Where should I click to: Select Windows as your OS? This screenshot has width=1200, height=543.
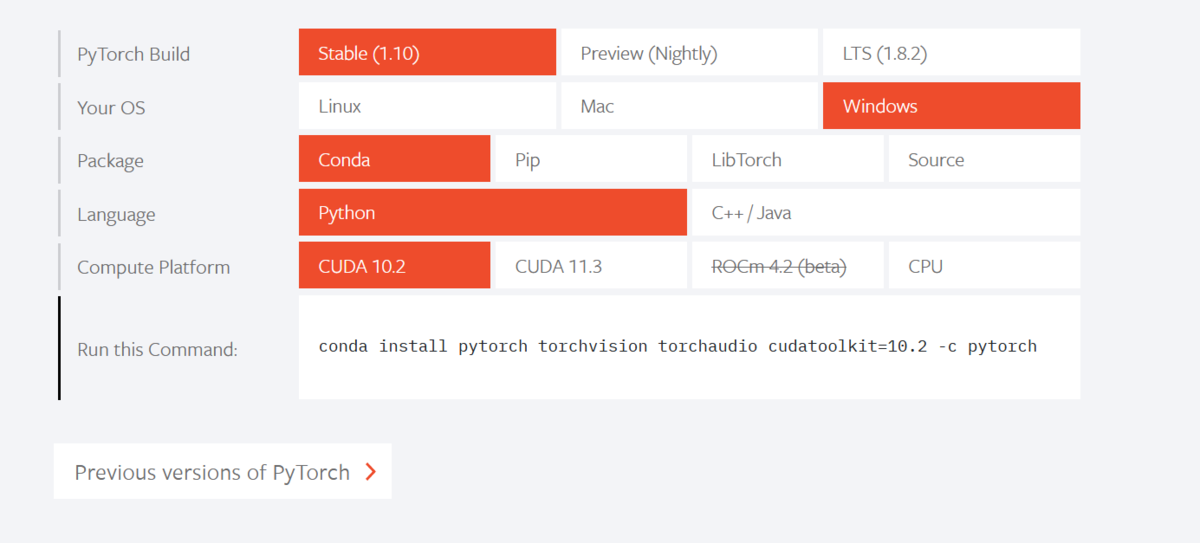(951, 106)
